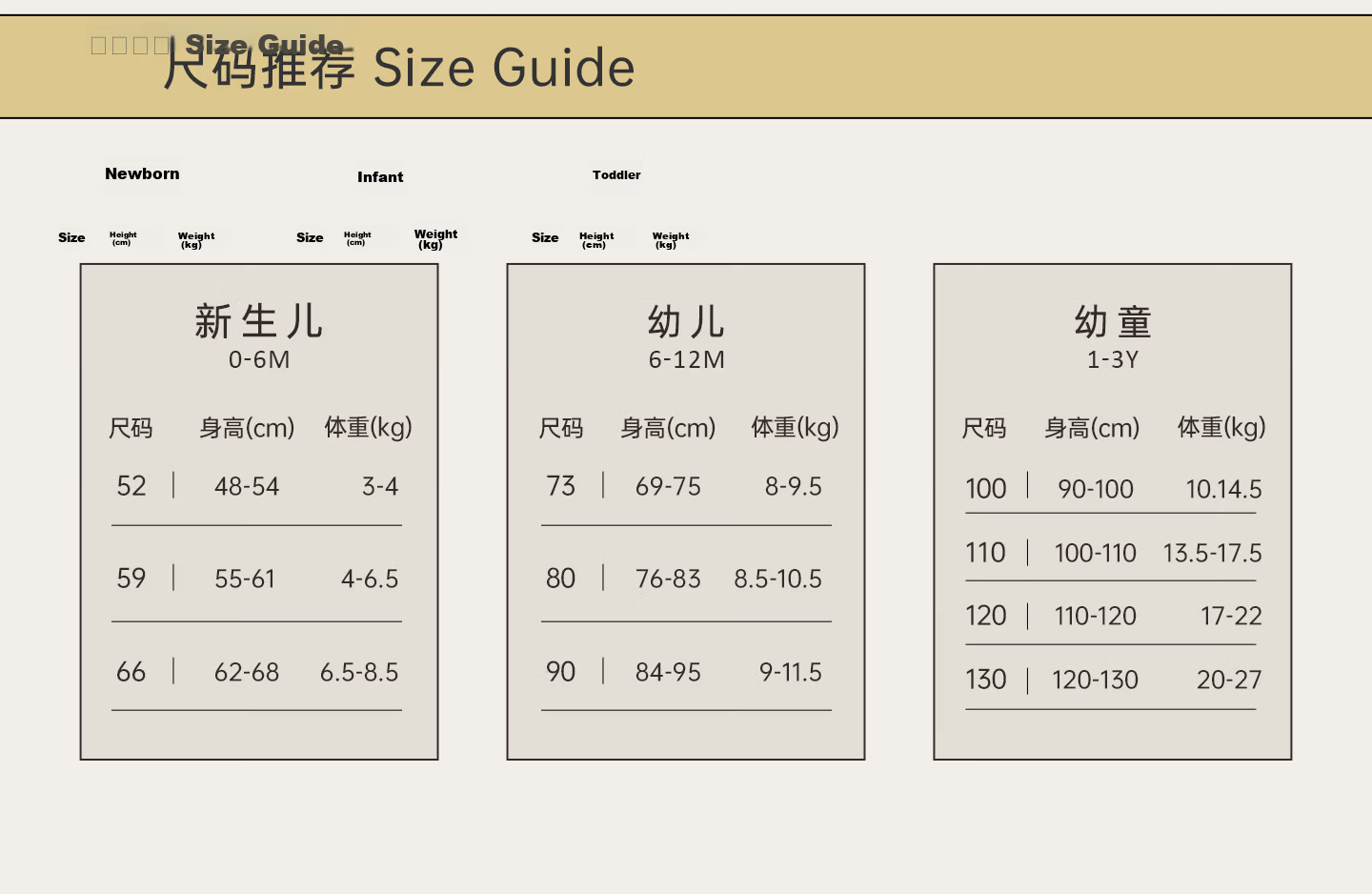The image size is (1372, 894).
Task: Select the "Newborn" translation label
Action: [142, 173]
